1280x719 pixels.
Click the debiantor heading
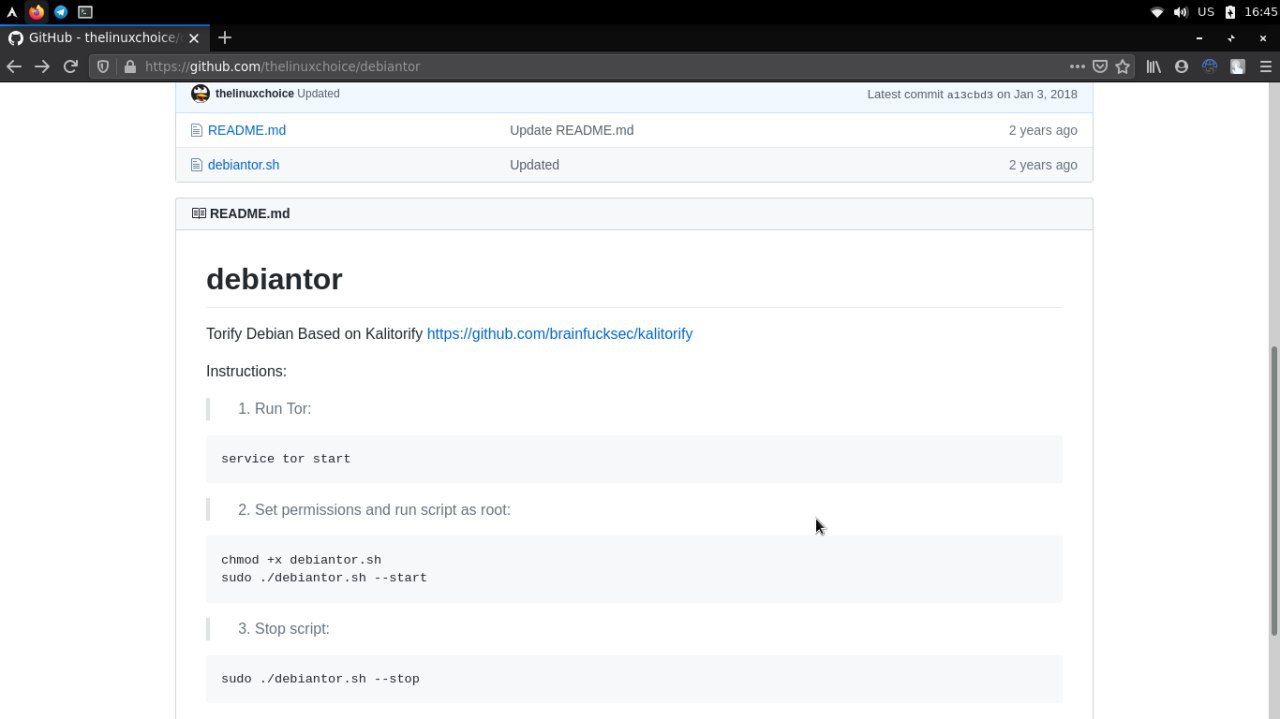(274, 279)
